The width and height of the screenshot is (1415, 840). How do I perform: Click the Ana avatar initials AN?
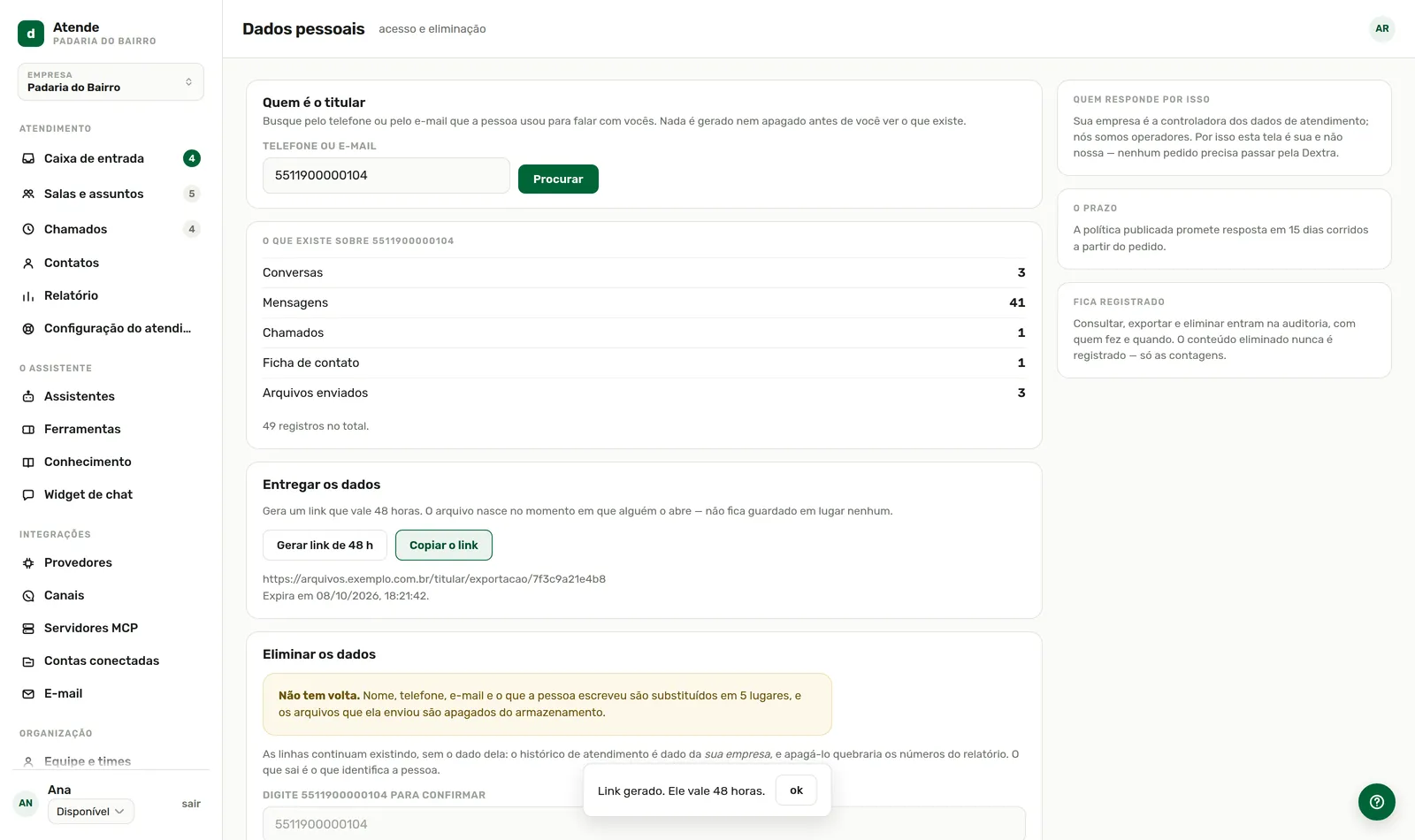26,804
